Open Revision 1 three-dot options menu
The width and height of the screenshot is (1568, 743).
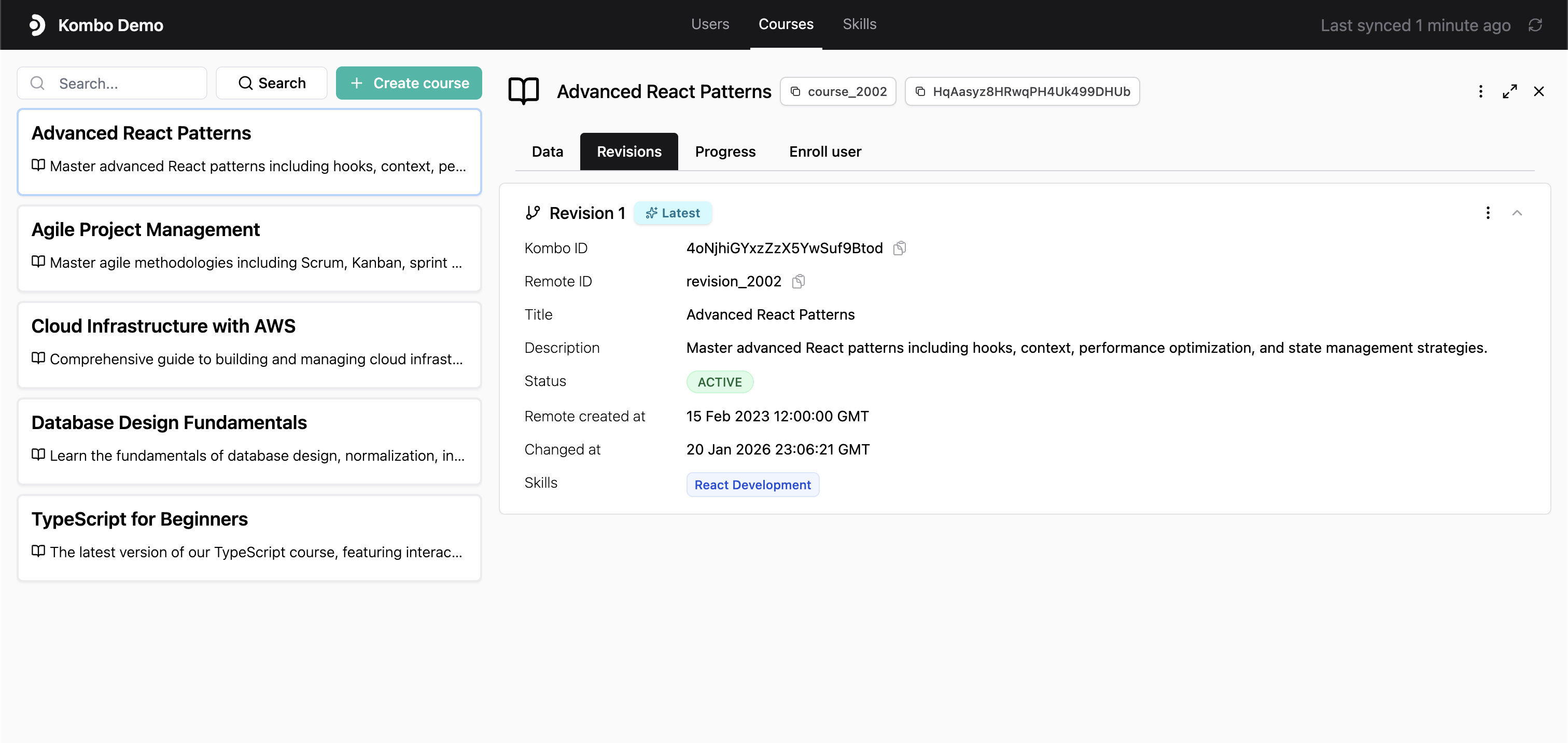(1488, 213)
